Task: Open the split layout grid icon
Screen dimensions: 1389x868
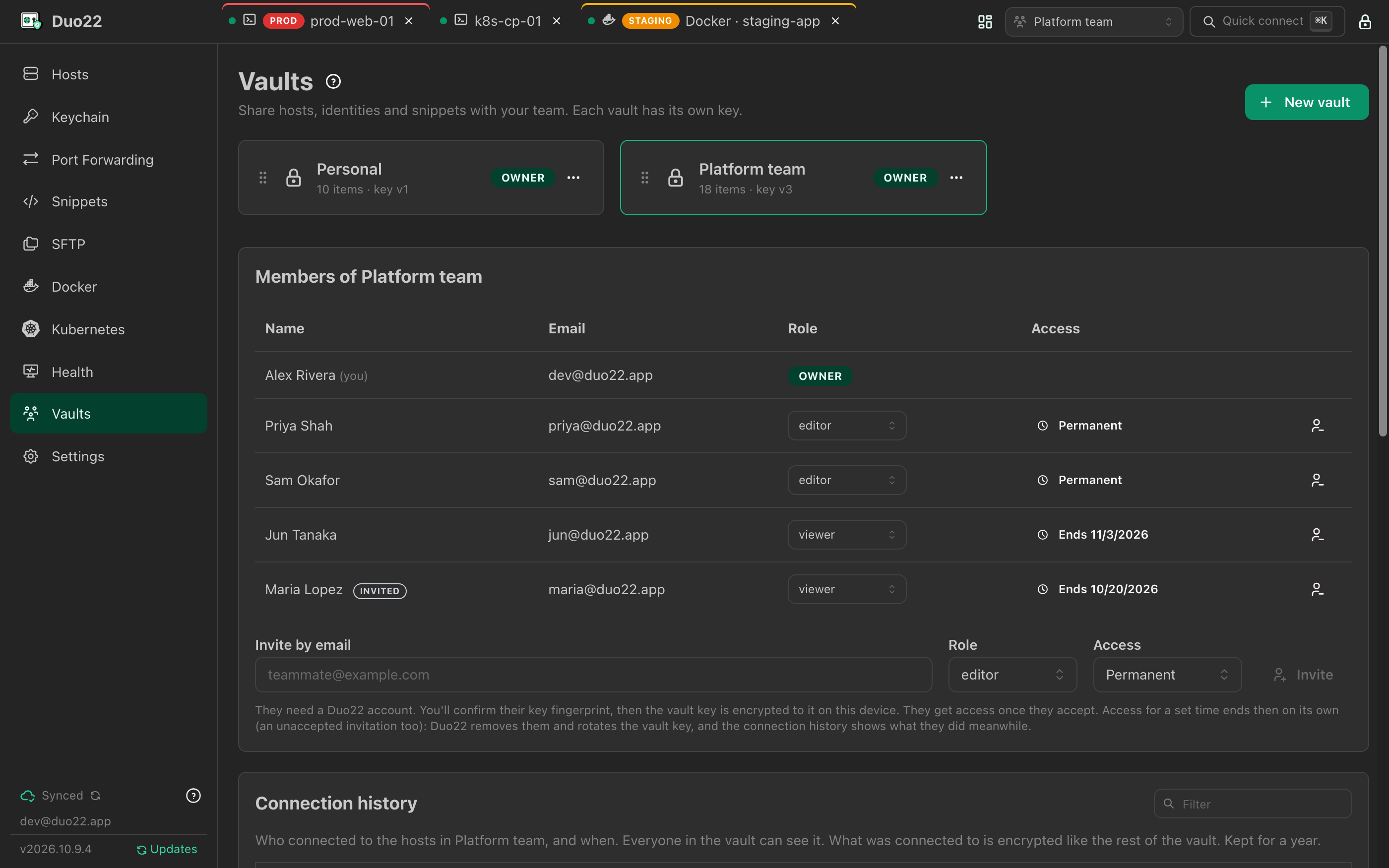Action: (985, 22)
